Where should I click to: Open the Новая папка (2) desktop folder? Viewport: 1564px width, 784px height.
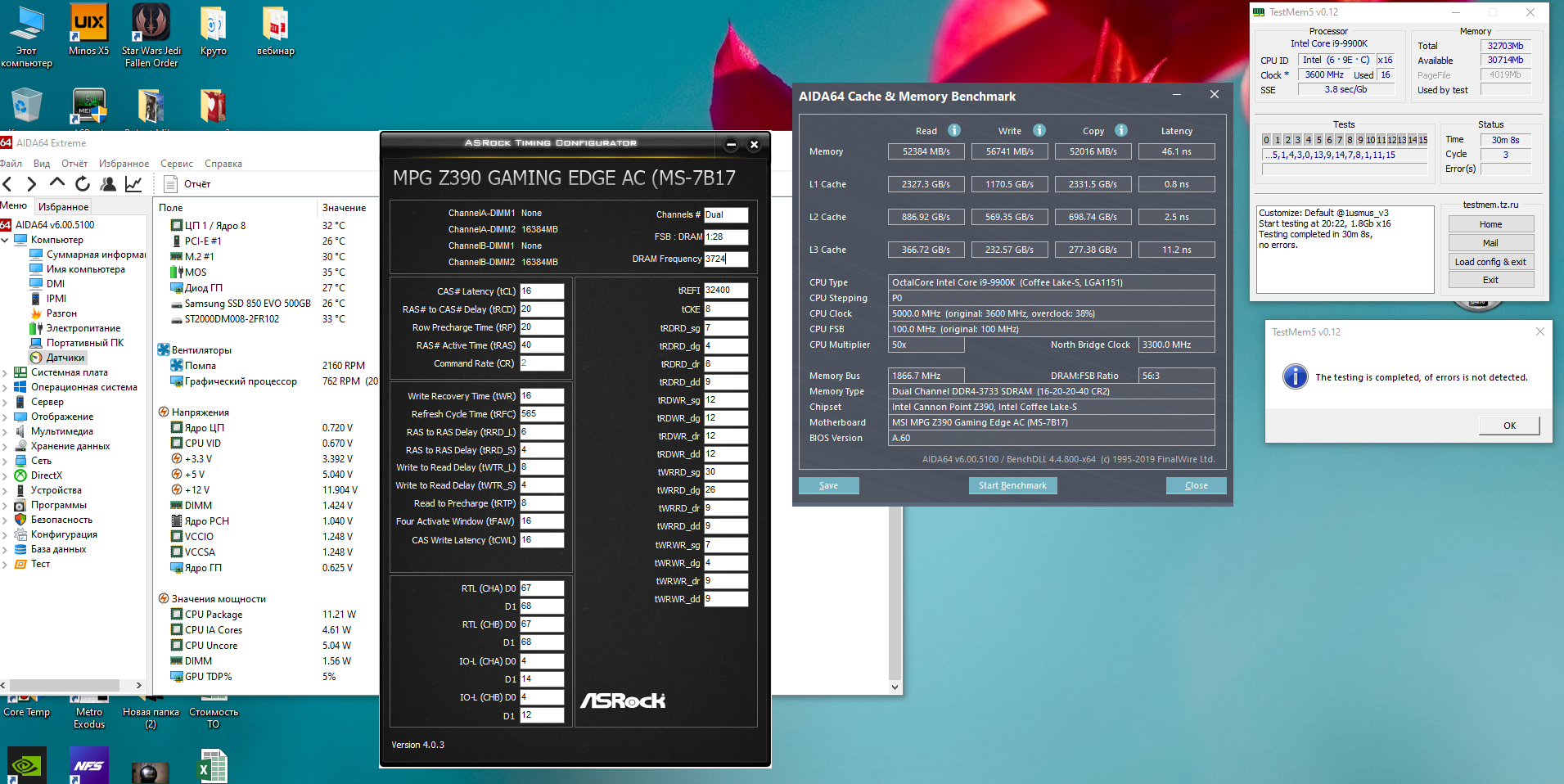[151, 712]
